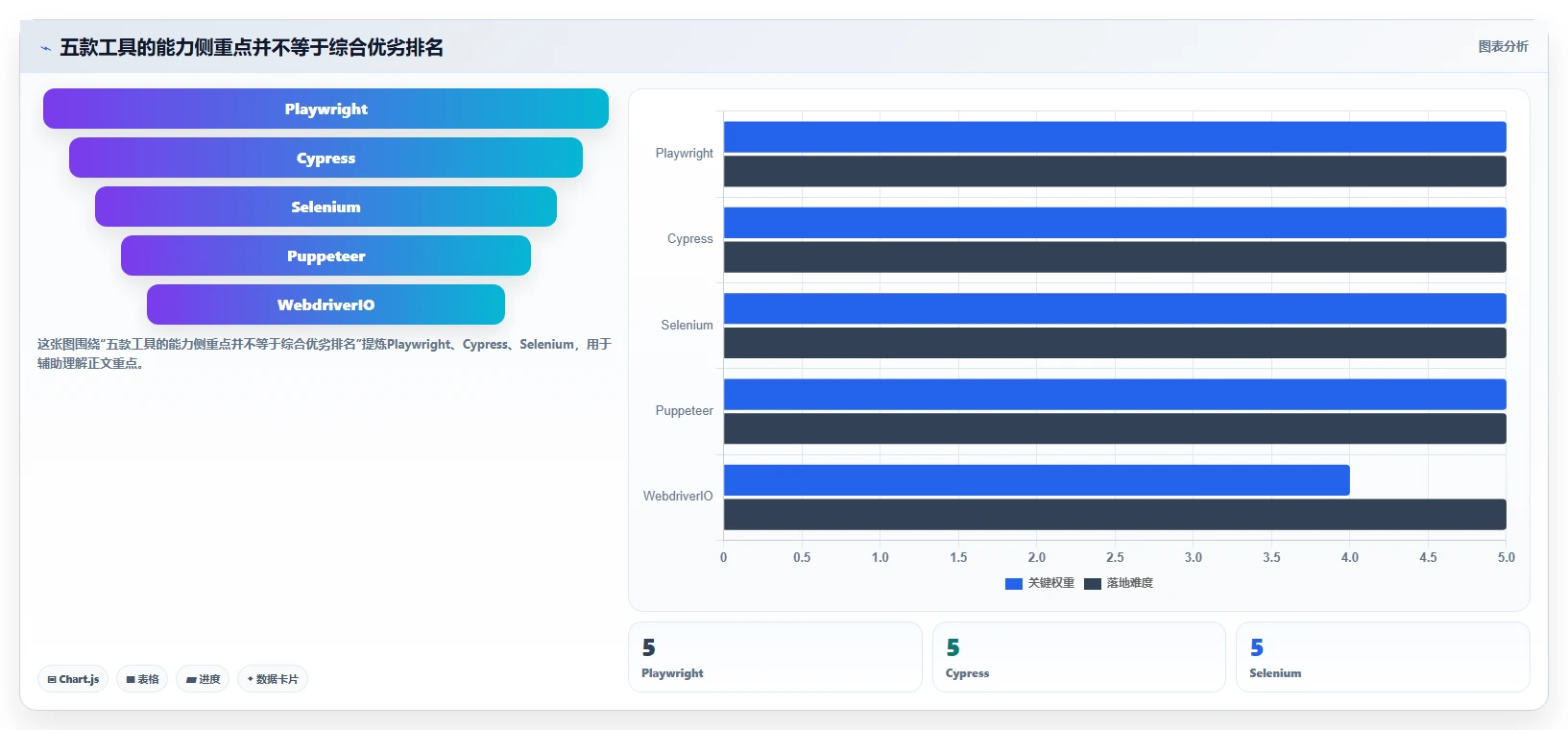Click the Puppeteer y-axis label
This screenshot has height=730, width=1568.
tap(684, 410)
